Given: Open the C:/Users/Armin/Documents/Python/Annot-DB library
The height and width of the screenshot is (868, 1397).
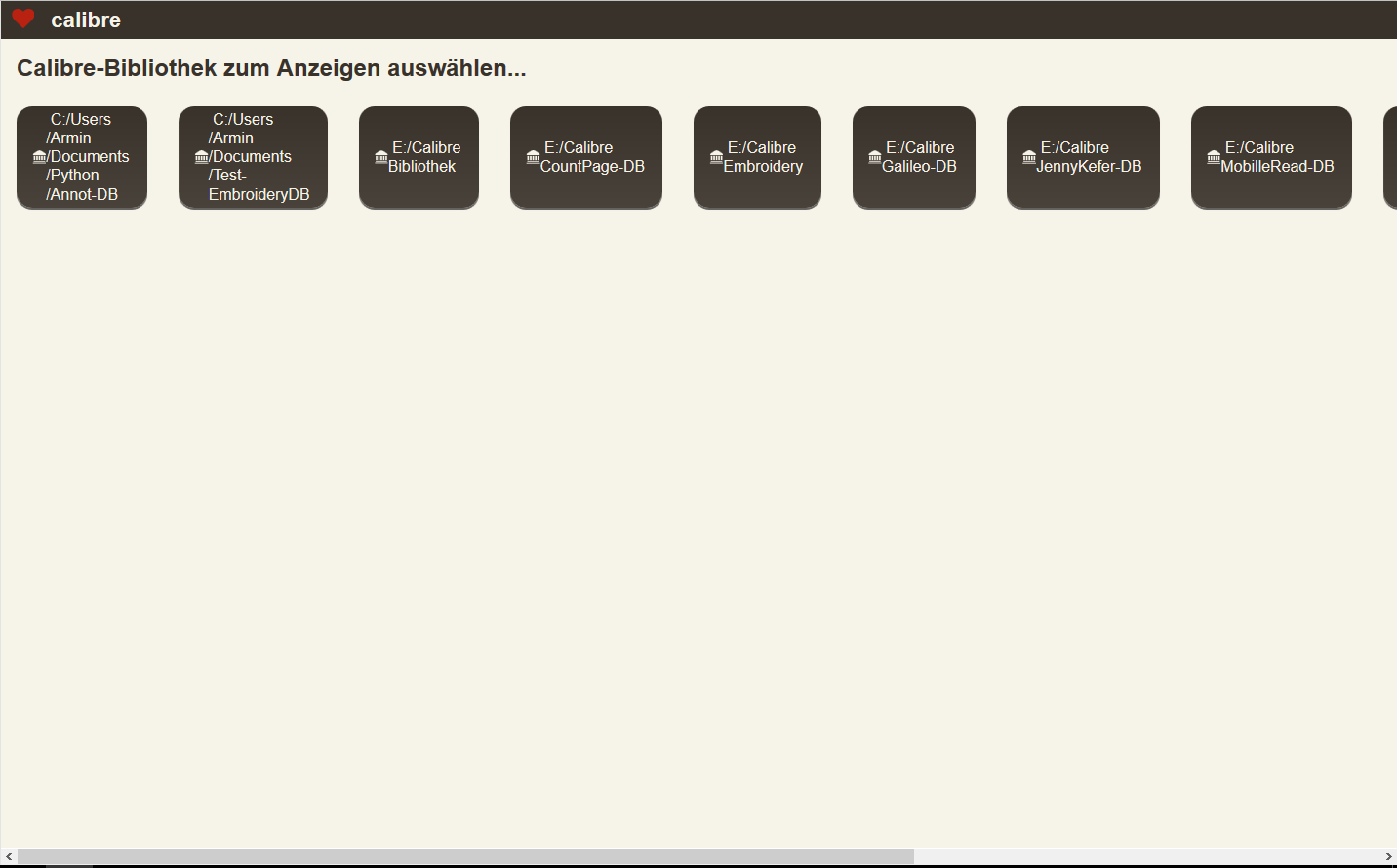Looking at the screenshot, I should click(82, 157).
